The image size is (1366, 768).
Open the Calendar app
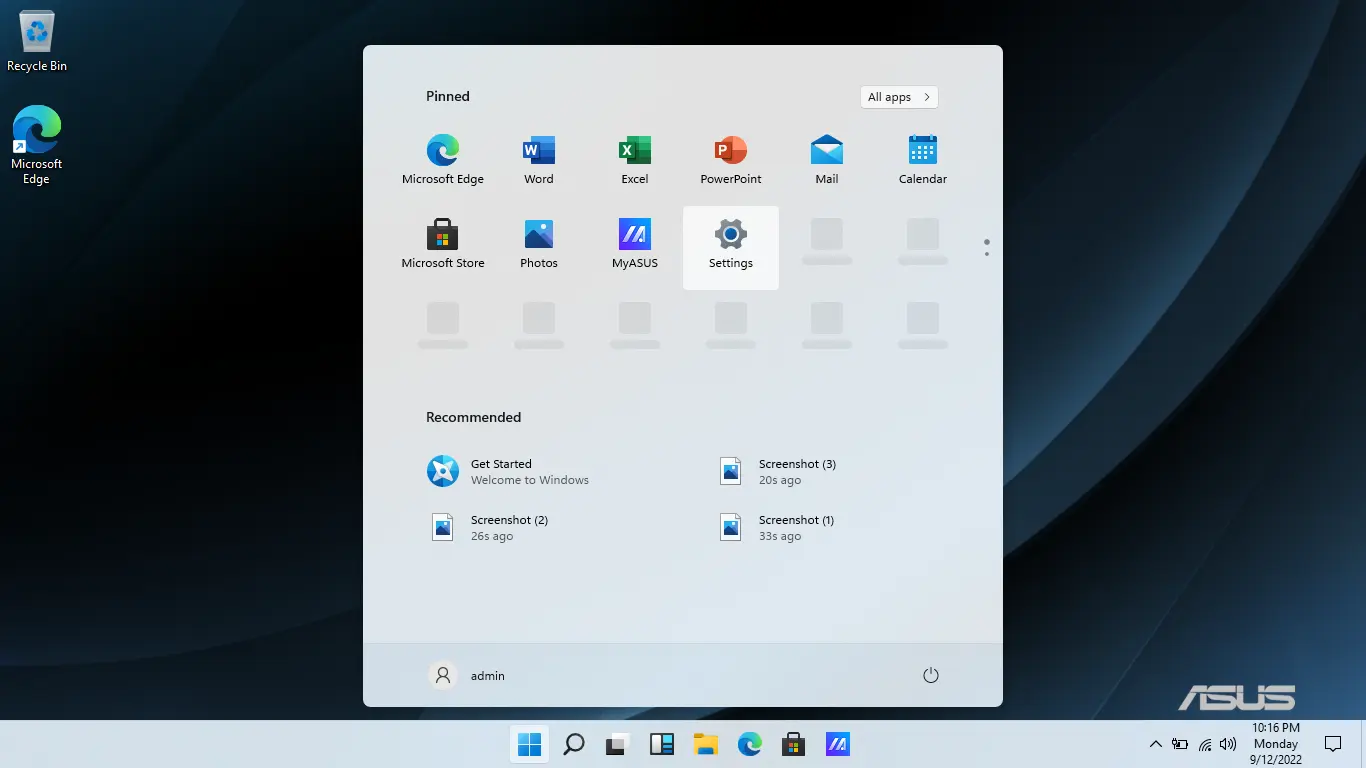tap(922, 160)
